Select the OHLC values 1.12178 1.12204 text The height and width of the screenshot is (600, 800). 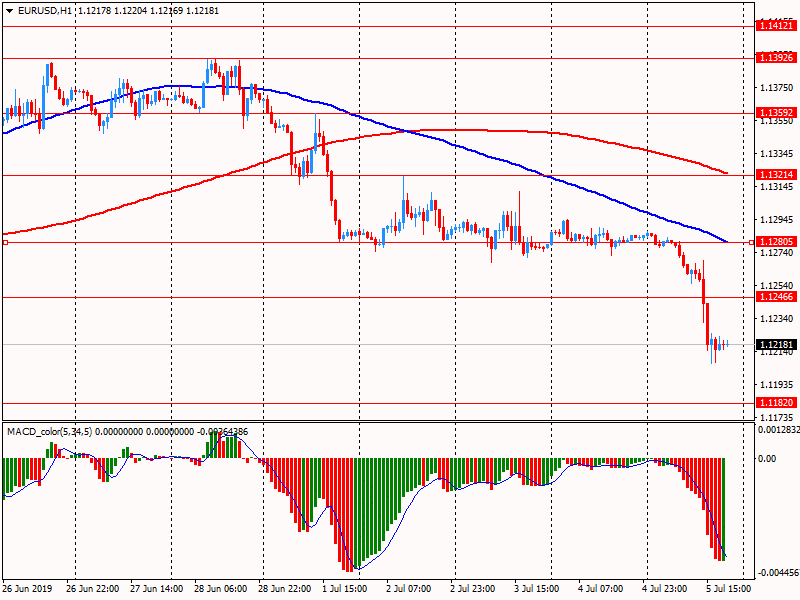point(112,11)
